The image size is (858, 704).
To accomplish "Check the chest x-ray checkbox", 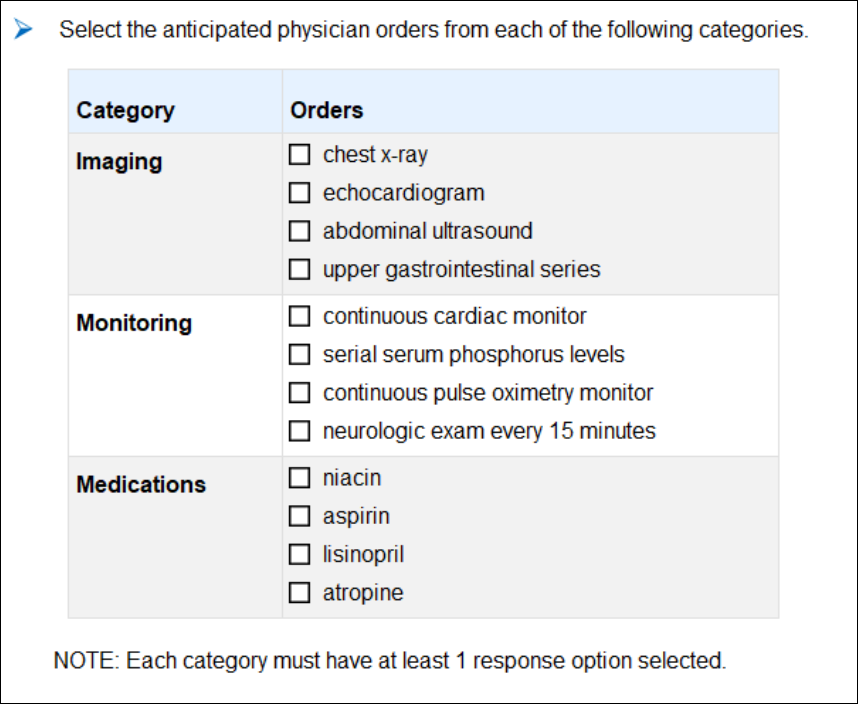I will pos(299,155).
